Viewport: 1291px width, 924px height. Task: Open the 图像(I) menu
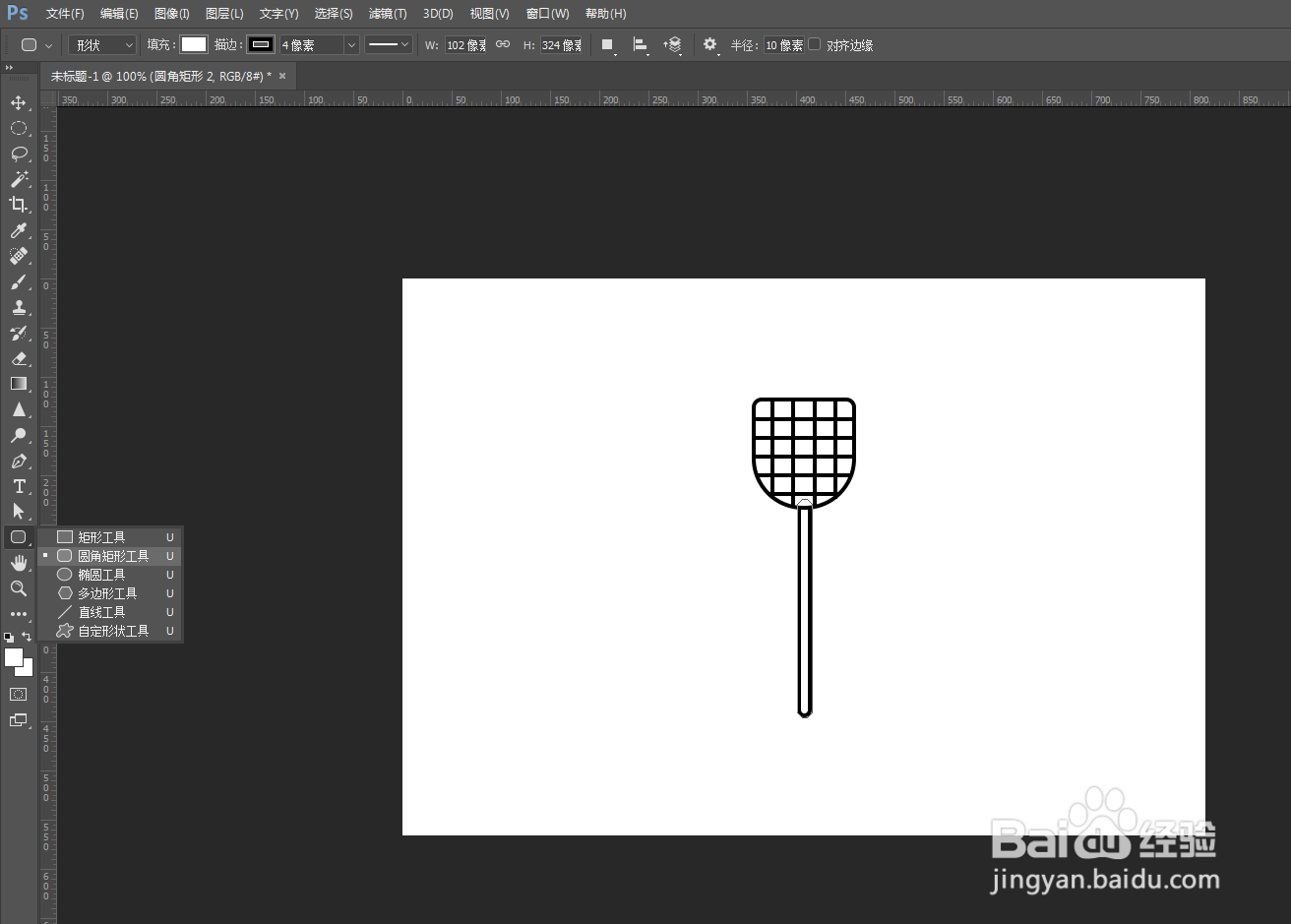172,14
